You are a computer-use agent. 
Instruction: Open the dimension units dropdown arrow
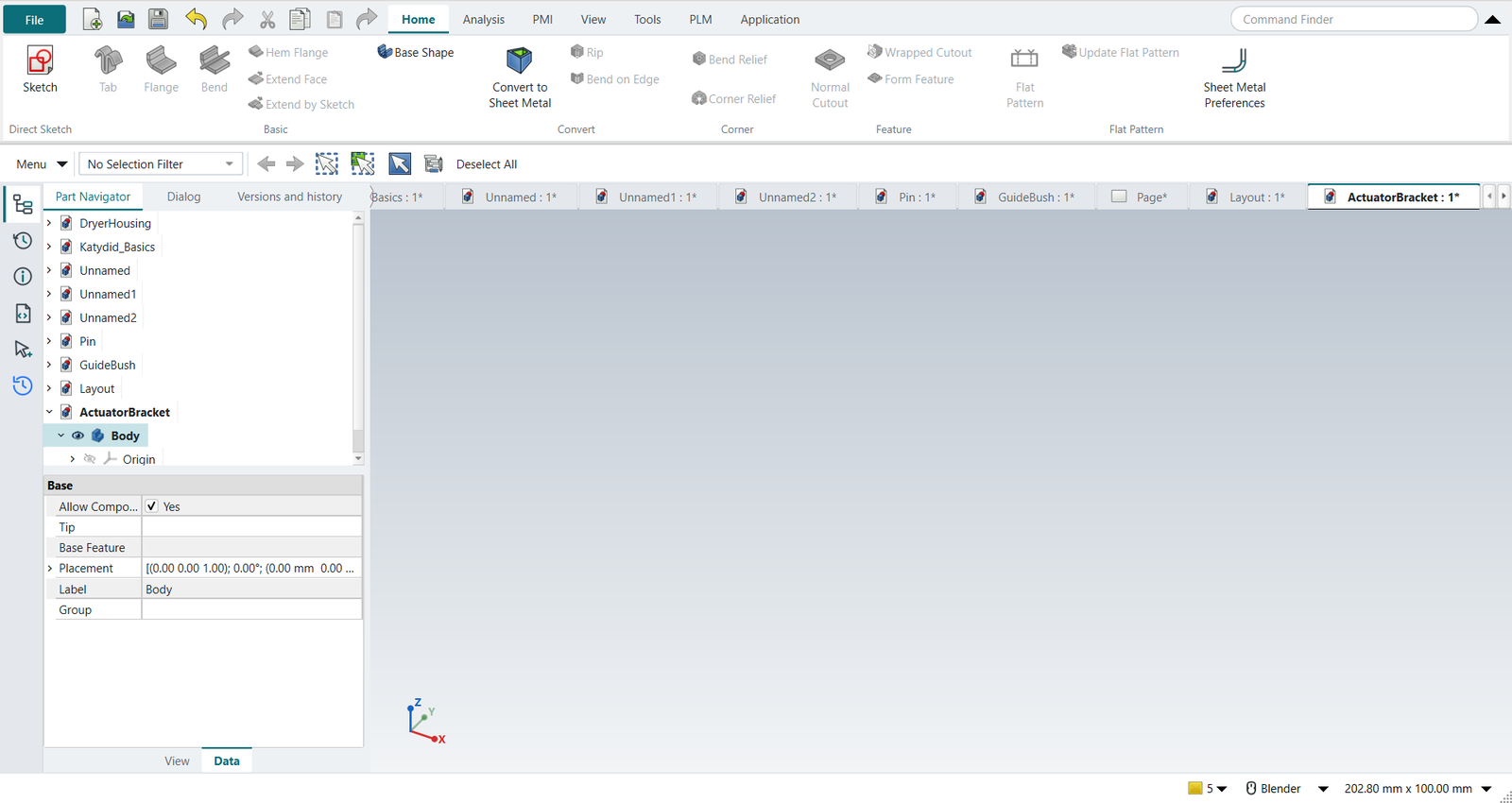tap(1486, 789)
